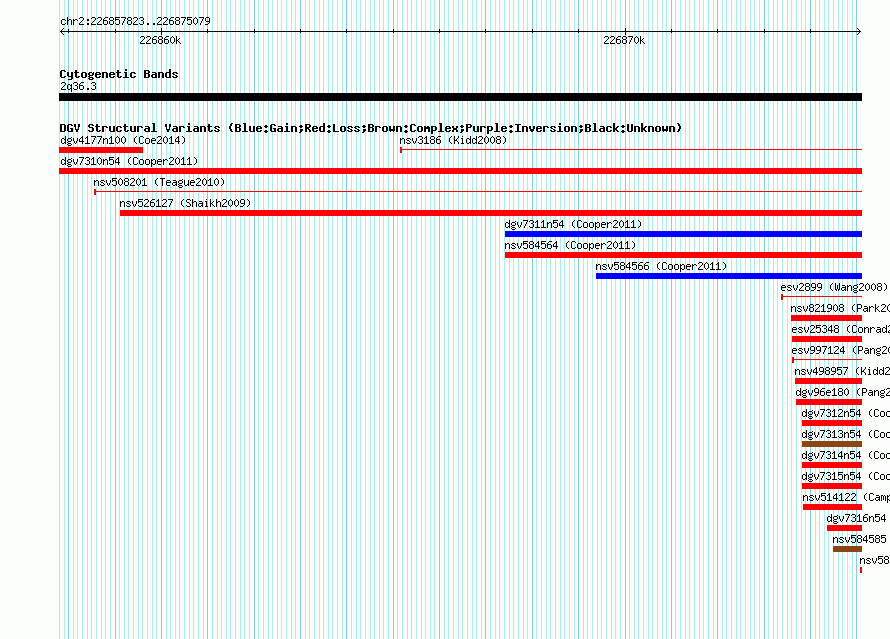Image resolution: width=890 pixels, height=639 pixels.
Task: Click the brown complex bar under dgv7313n54
Action: pyautogui.click(x=832, y=444)
